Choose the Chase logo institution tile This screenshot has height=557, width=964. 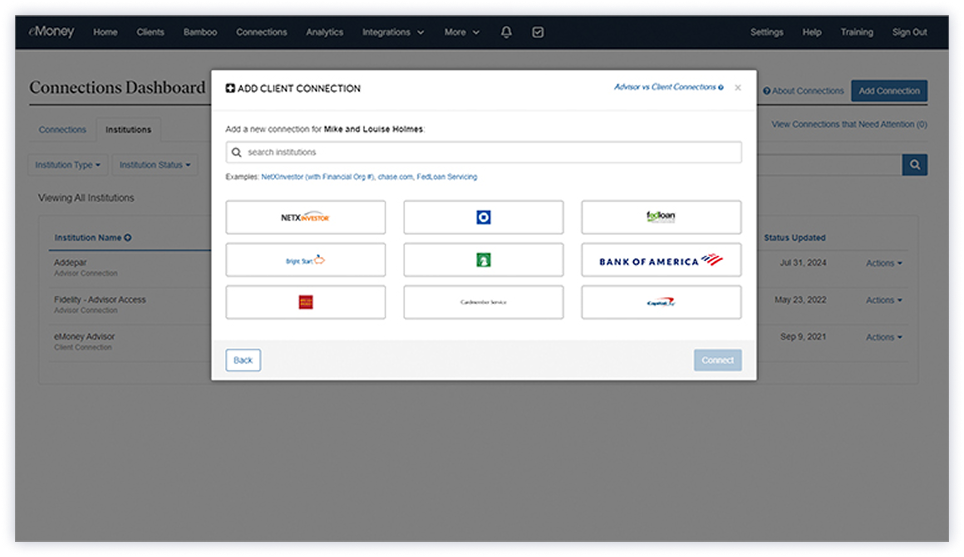coord(483,217)
